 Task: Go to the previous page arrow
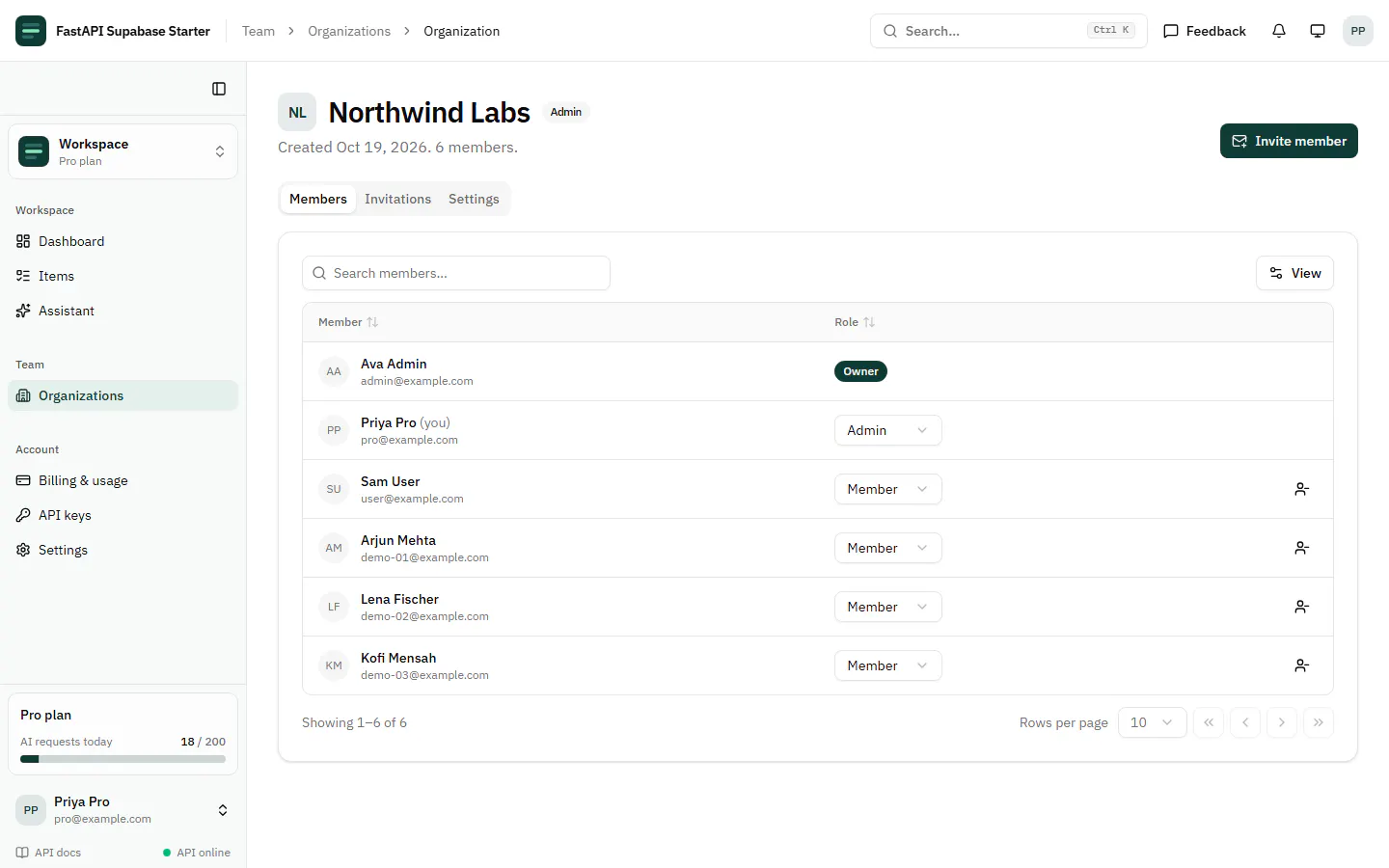[1245, 722]
